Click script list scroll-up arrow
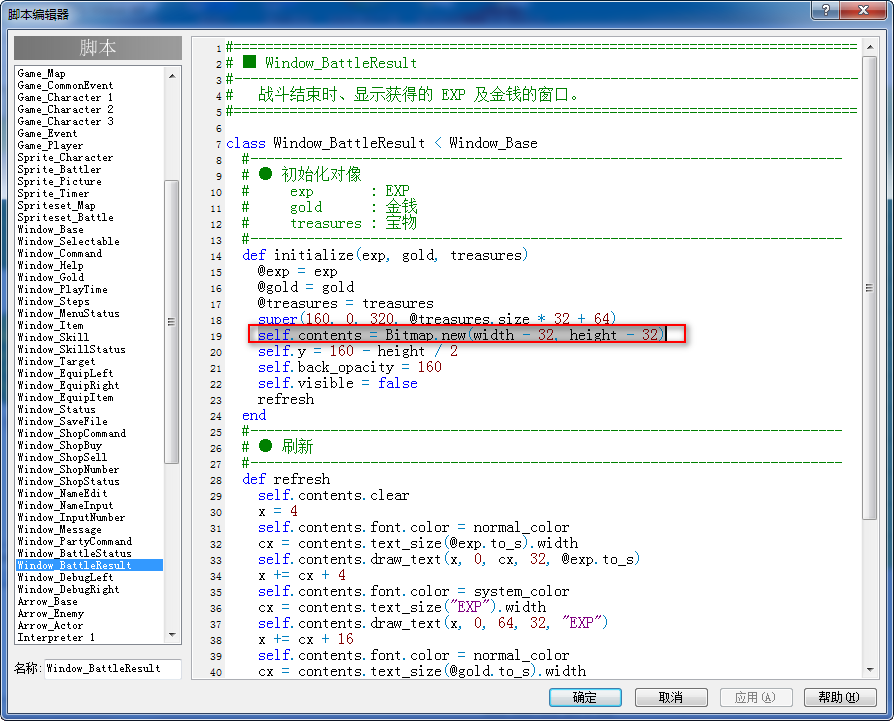Image resolution: width=894 pixels, height=721 pixels. coord(172,75)
